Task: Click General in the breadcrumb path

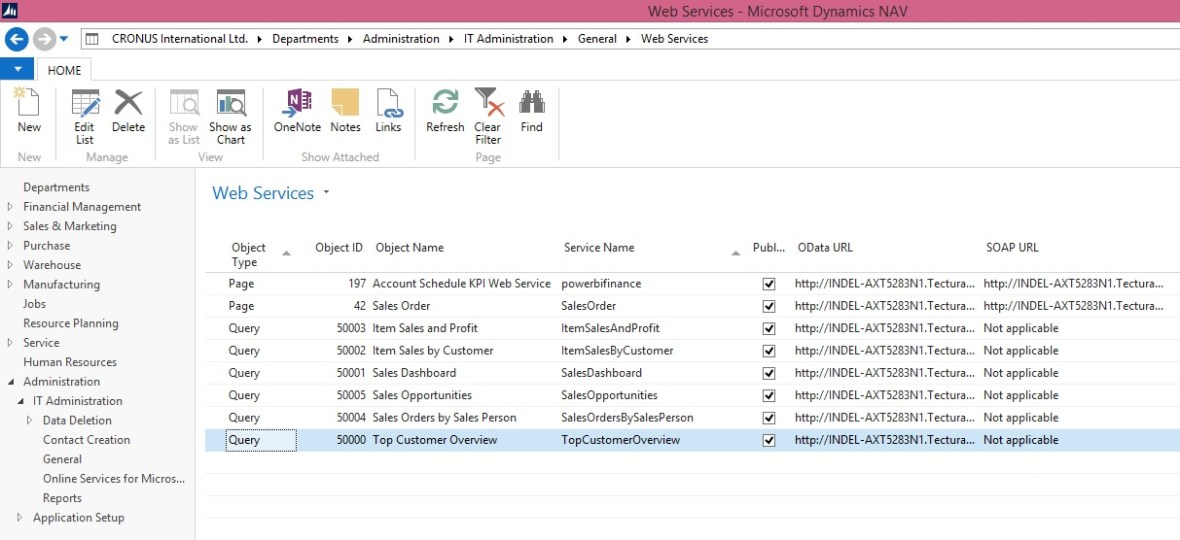Action: pyautogui.click(x=597, y=39)
